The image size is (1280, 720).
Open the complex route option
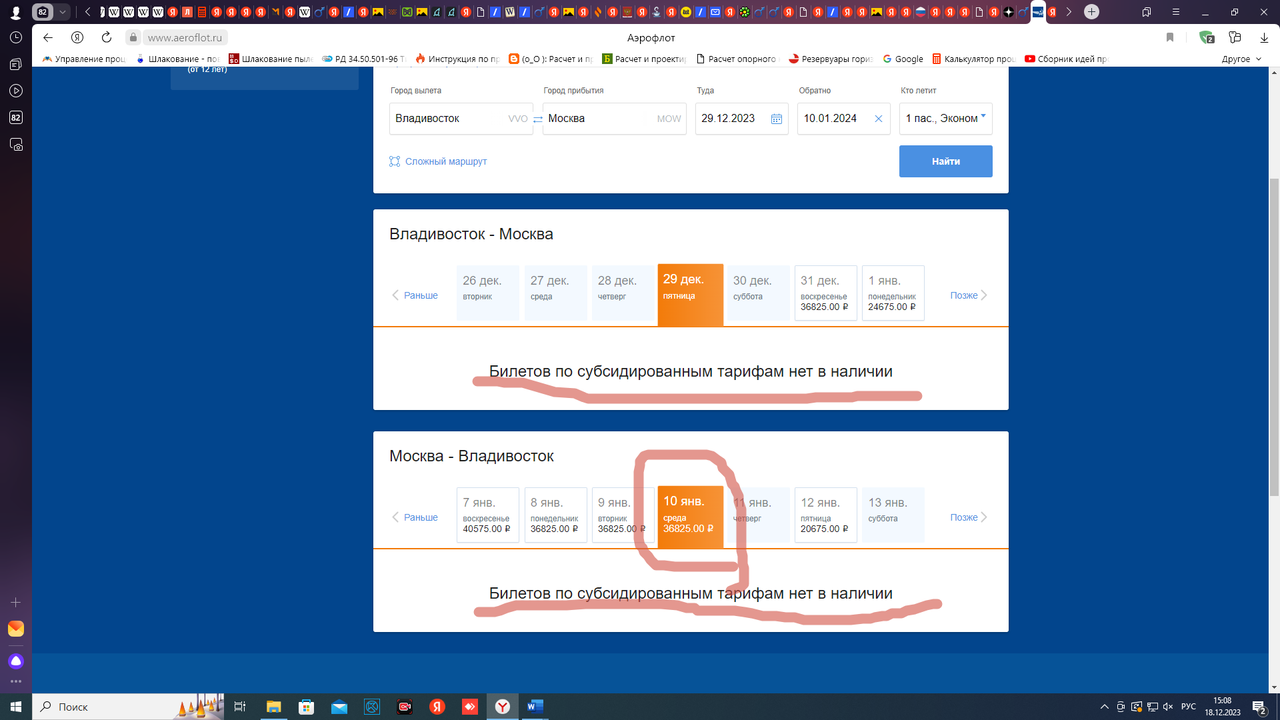[x=438, y=161]
